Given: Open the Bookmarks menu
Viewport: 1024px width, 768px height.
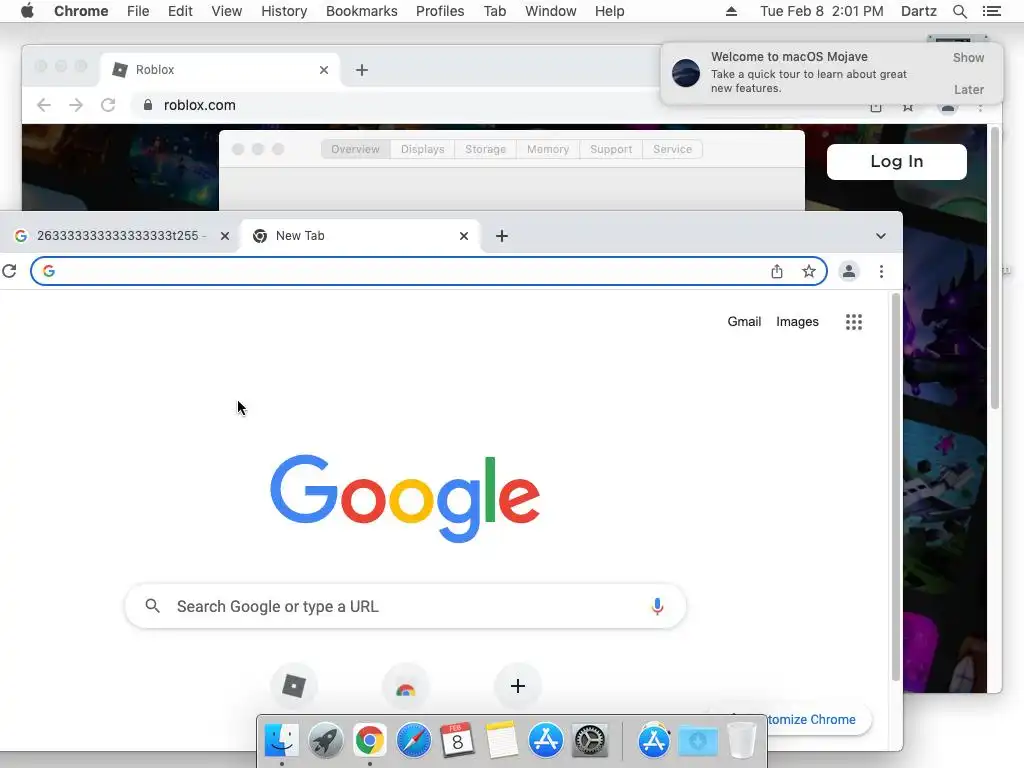Looking at the screenshot, I should (x=362, y=11).
